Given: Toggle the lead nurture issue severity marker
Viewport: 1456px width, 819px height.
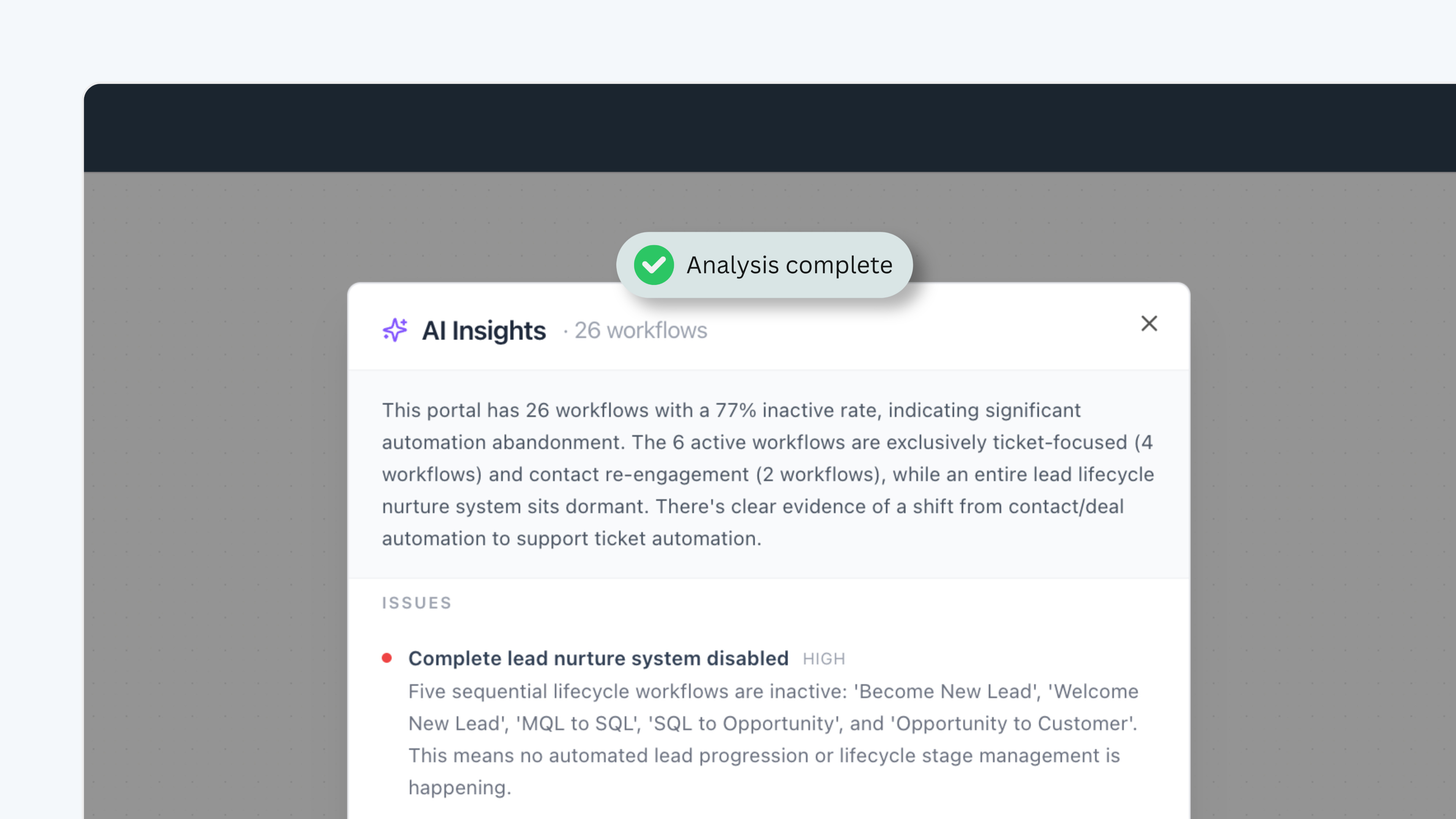Looking at the screenshot, I should (386, 657).
